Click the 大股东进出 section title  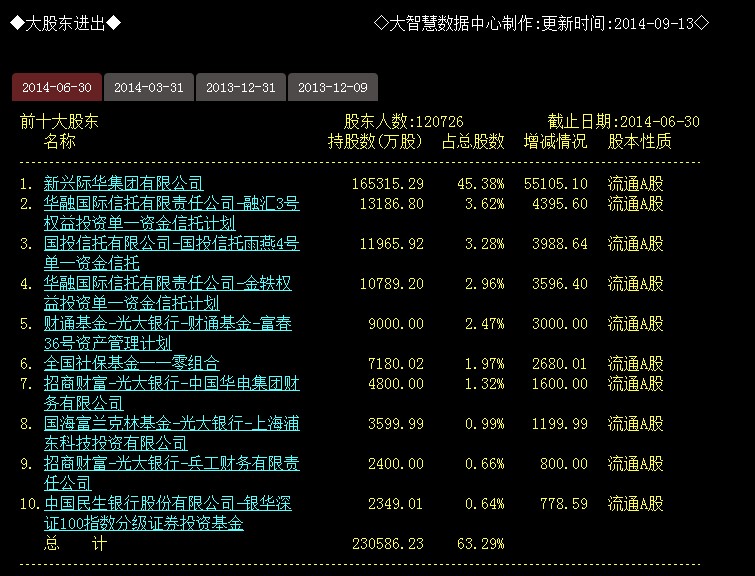click(65, 23)
